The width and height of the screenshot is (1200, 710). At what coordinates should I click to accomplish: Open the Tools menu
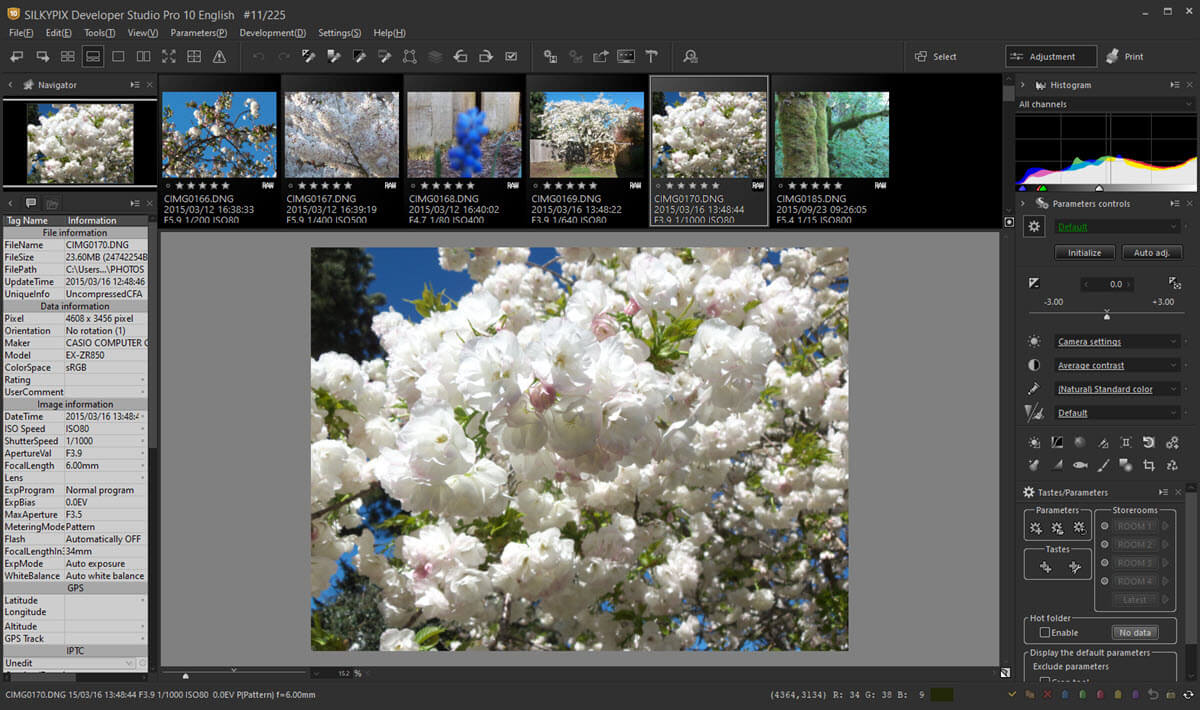pos(99,33)
